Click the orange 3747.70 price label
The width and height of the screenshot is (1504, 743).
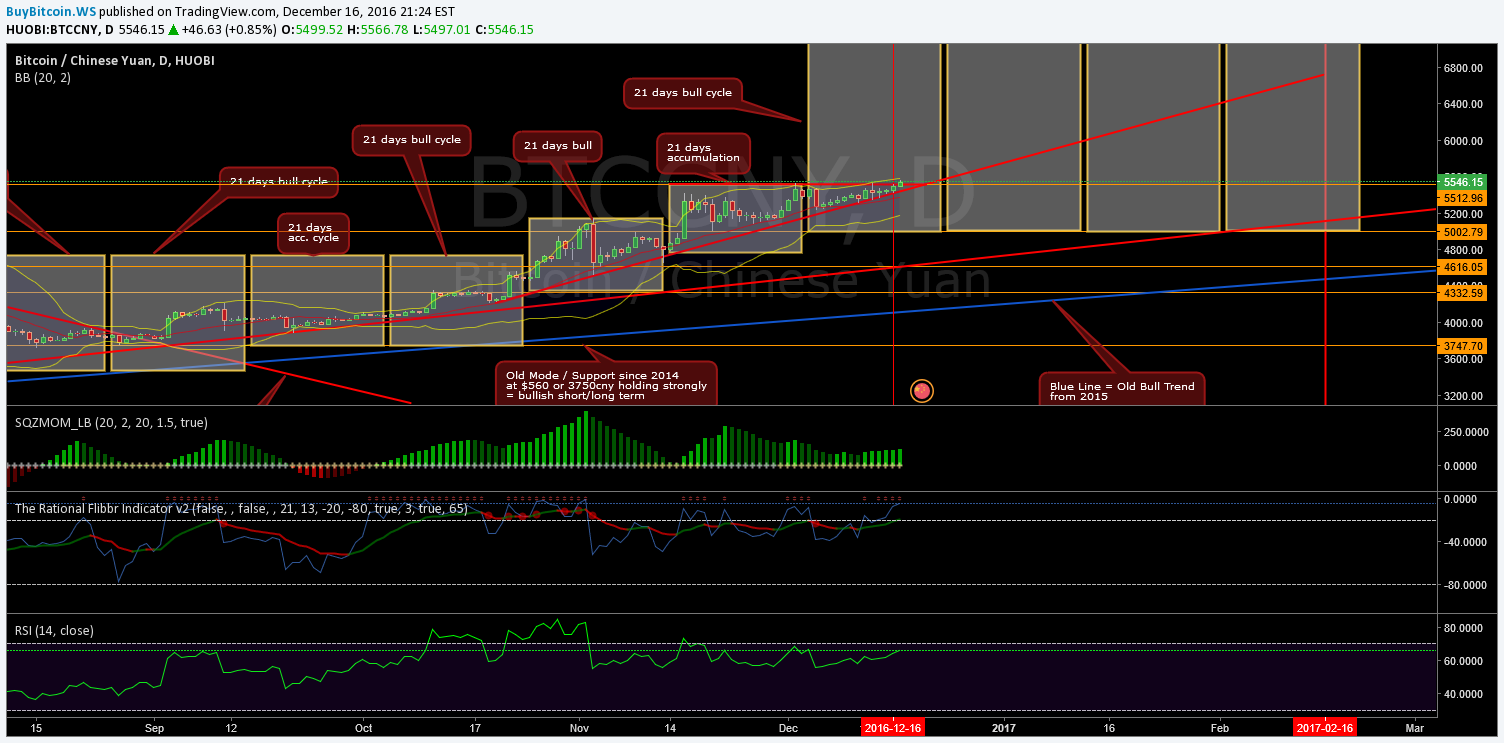1461,345
